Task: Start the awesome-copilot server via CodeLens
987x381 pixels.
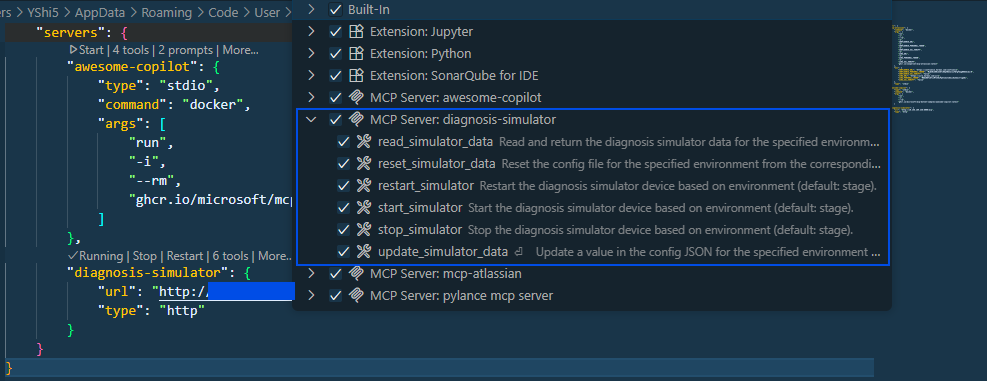Action: coord(86,50)
